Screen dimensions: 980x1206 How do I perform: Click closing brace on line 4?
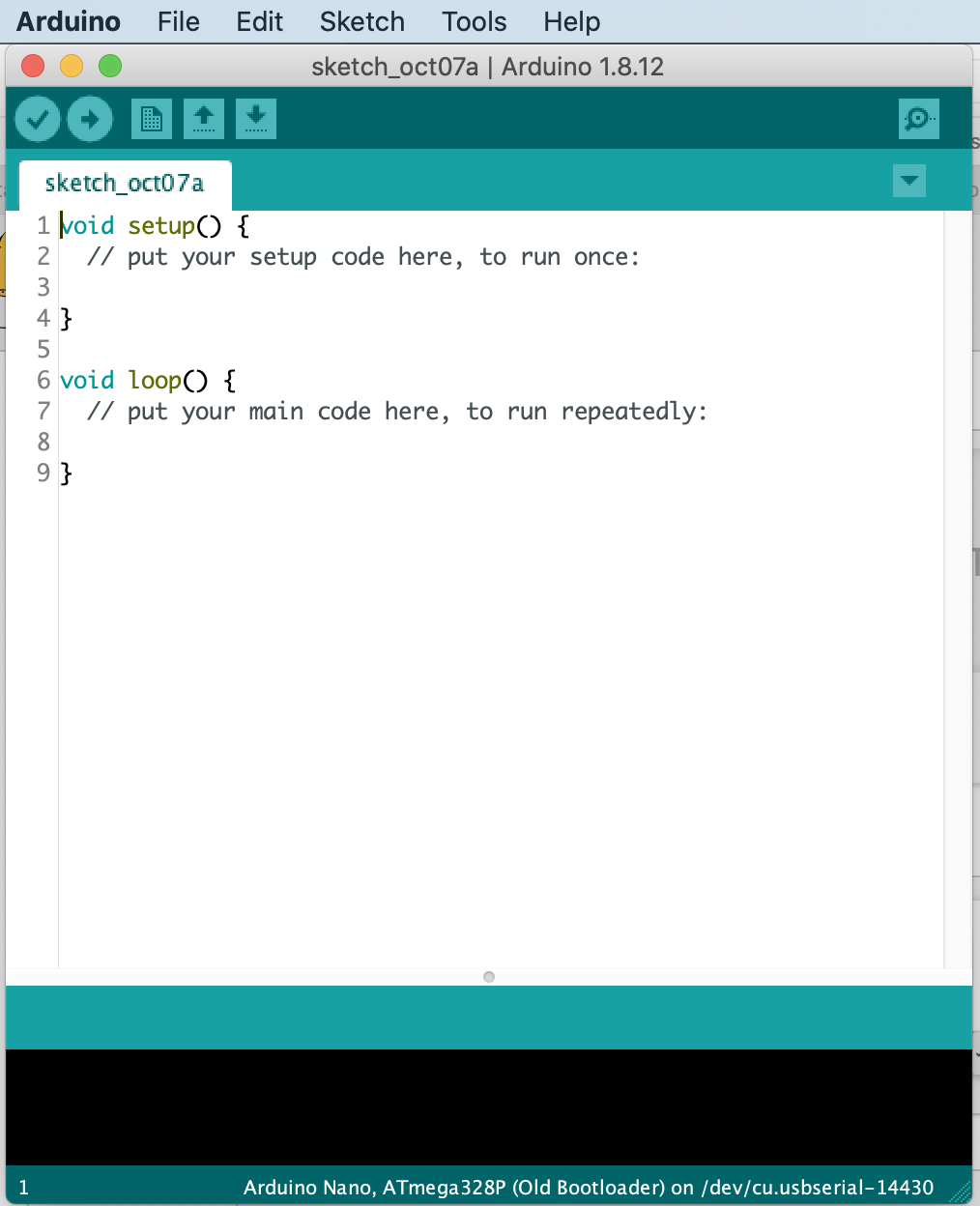tap(66, 319)
